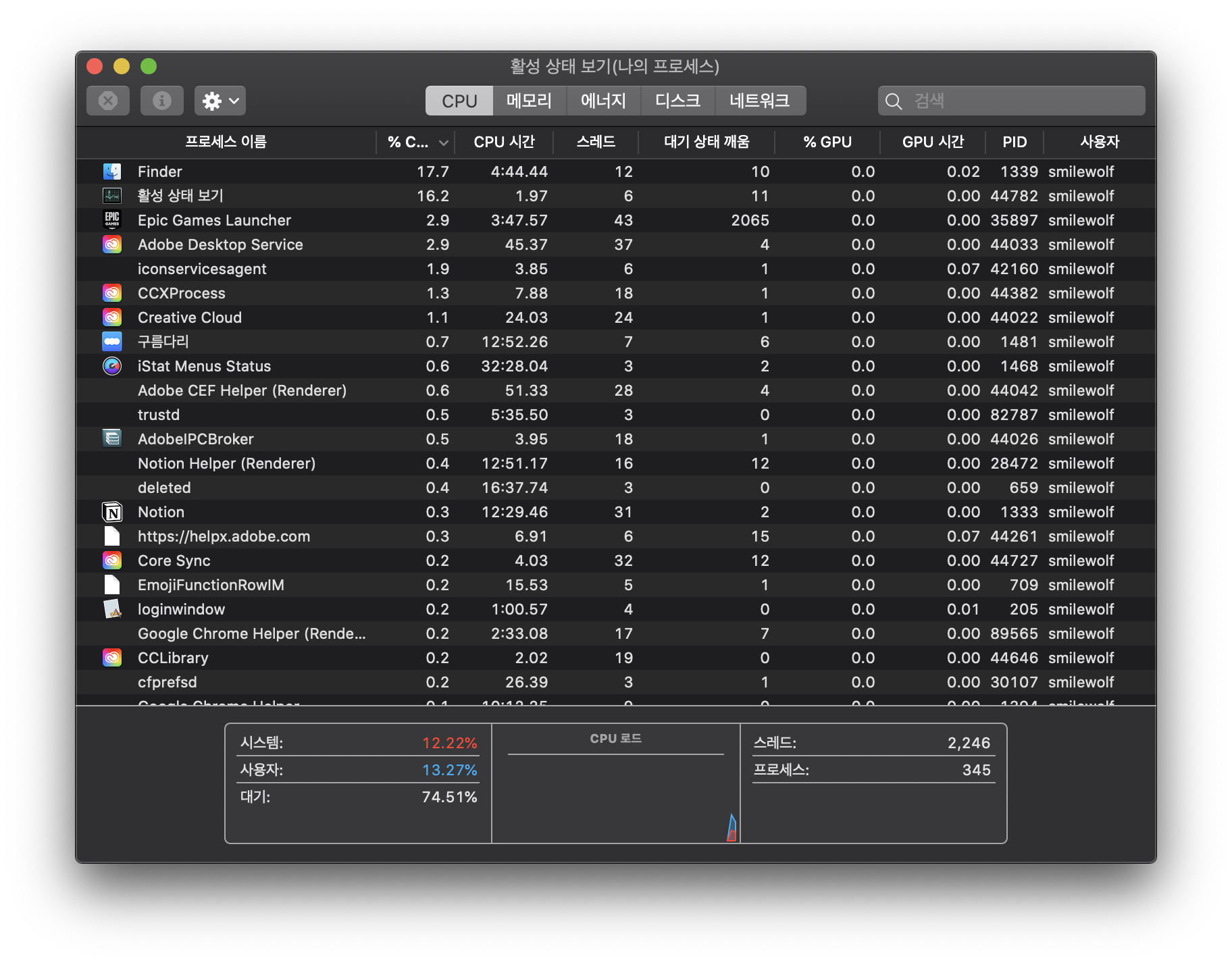The height and width of the screenshot is (963, 1232).
Task: Click PID 82787 in trustd row
Action: 1014,415
